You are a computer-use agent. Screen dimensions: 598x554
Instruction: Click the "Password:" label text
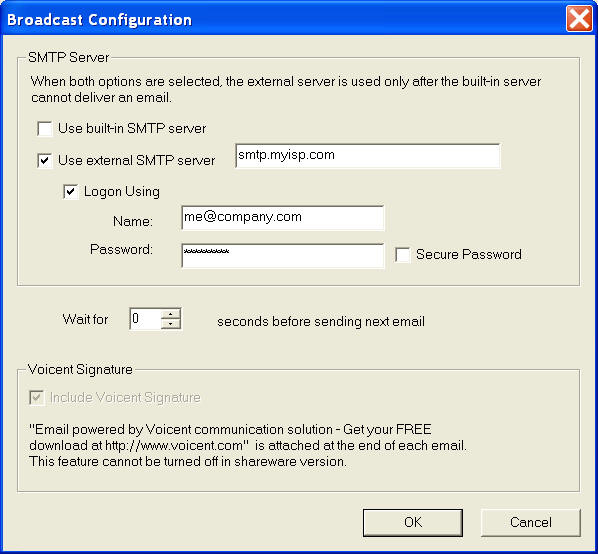tap(121, 249)
